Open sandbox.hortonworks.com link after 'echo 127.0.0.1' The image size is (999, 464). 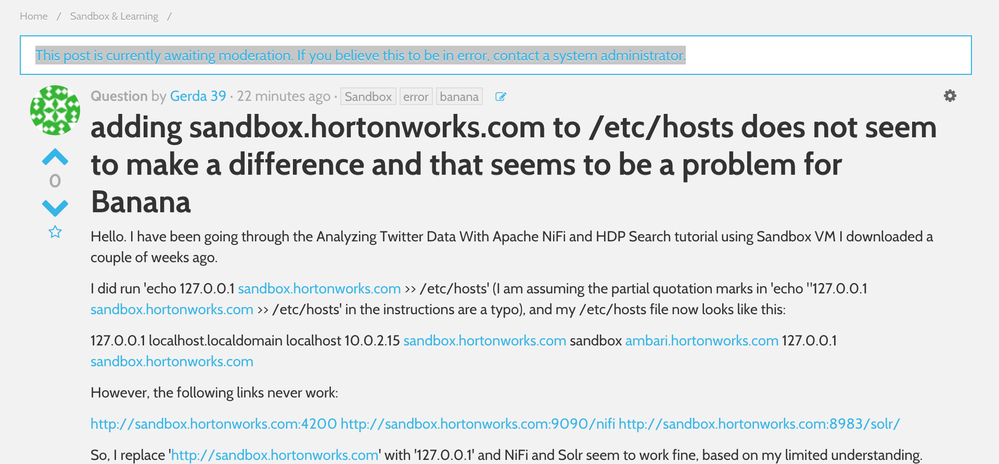[x=319, y=289]
